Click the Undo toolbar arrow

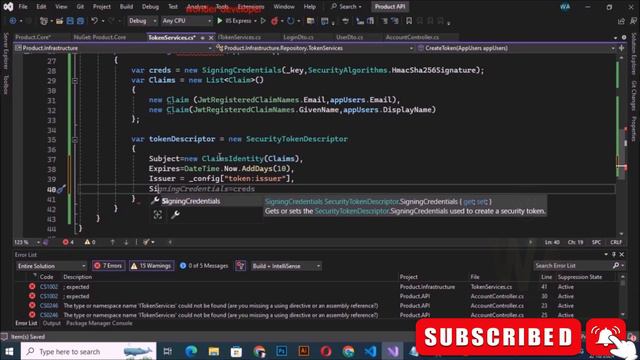click(95, 20)
